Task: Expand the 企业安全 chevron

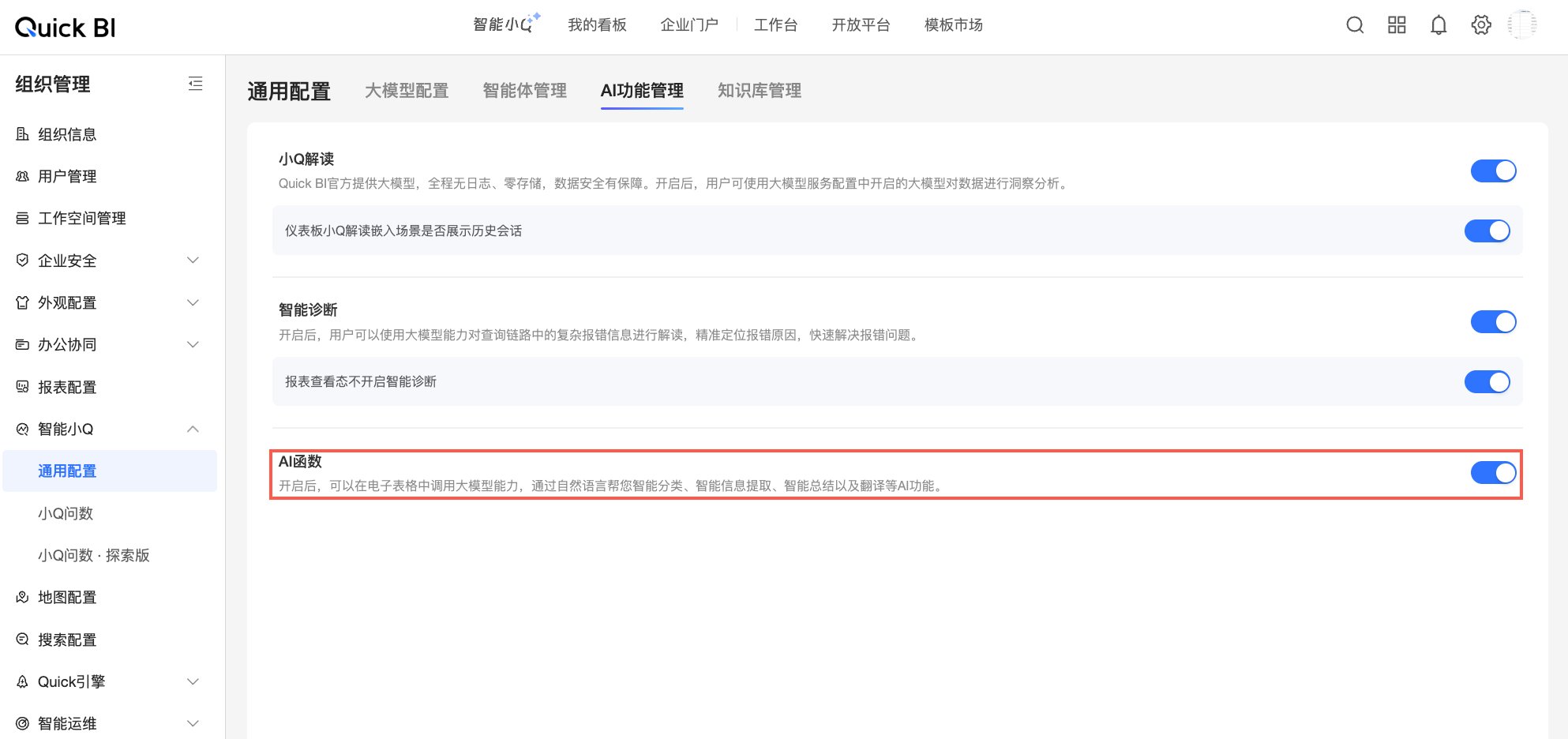Action: (193, 261)
